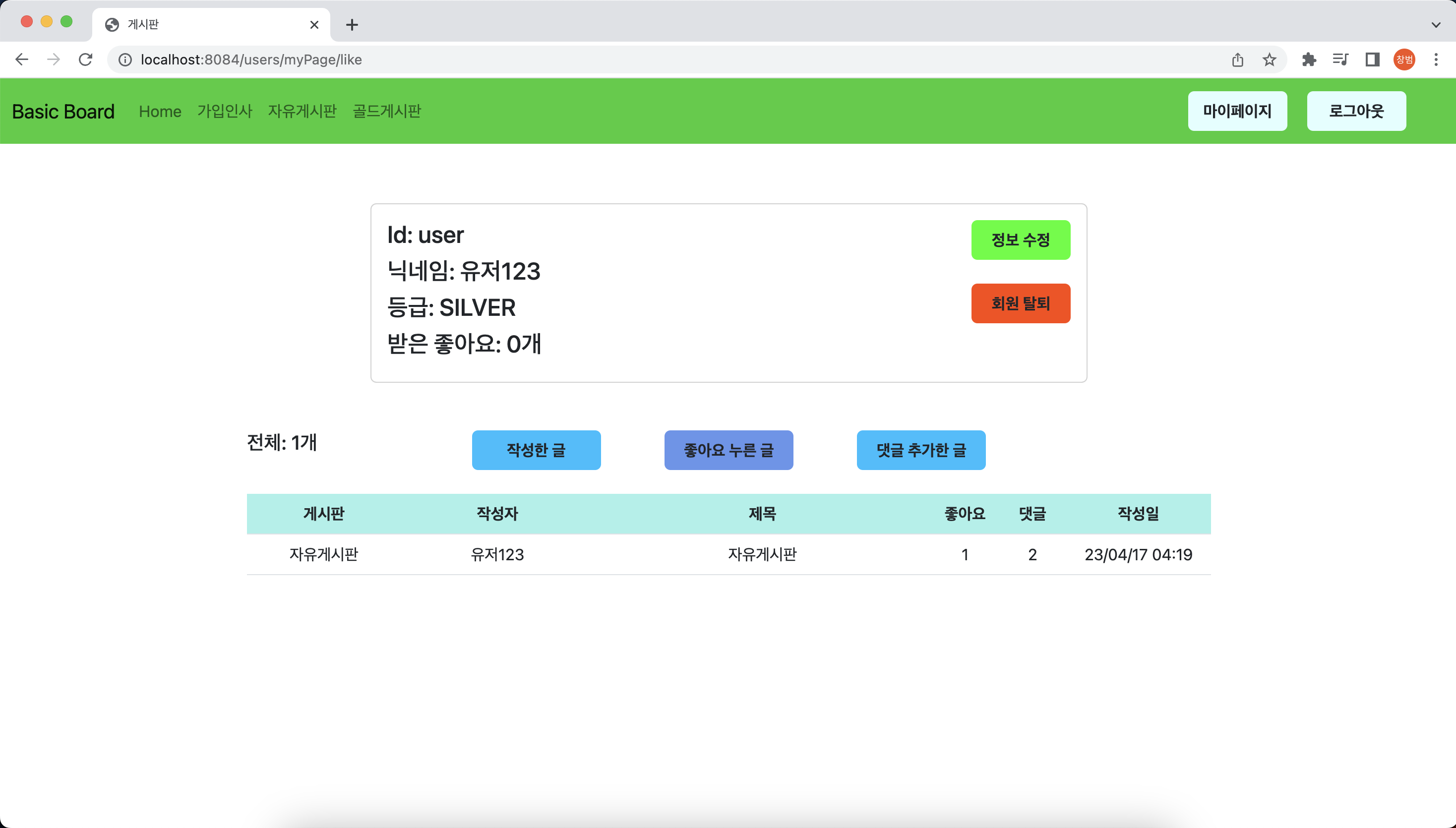Toggle the browser side panel icon
The image size is (1456, 828).
point(1372,59)
